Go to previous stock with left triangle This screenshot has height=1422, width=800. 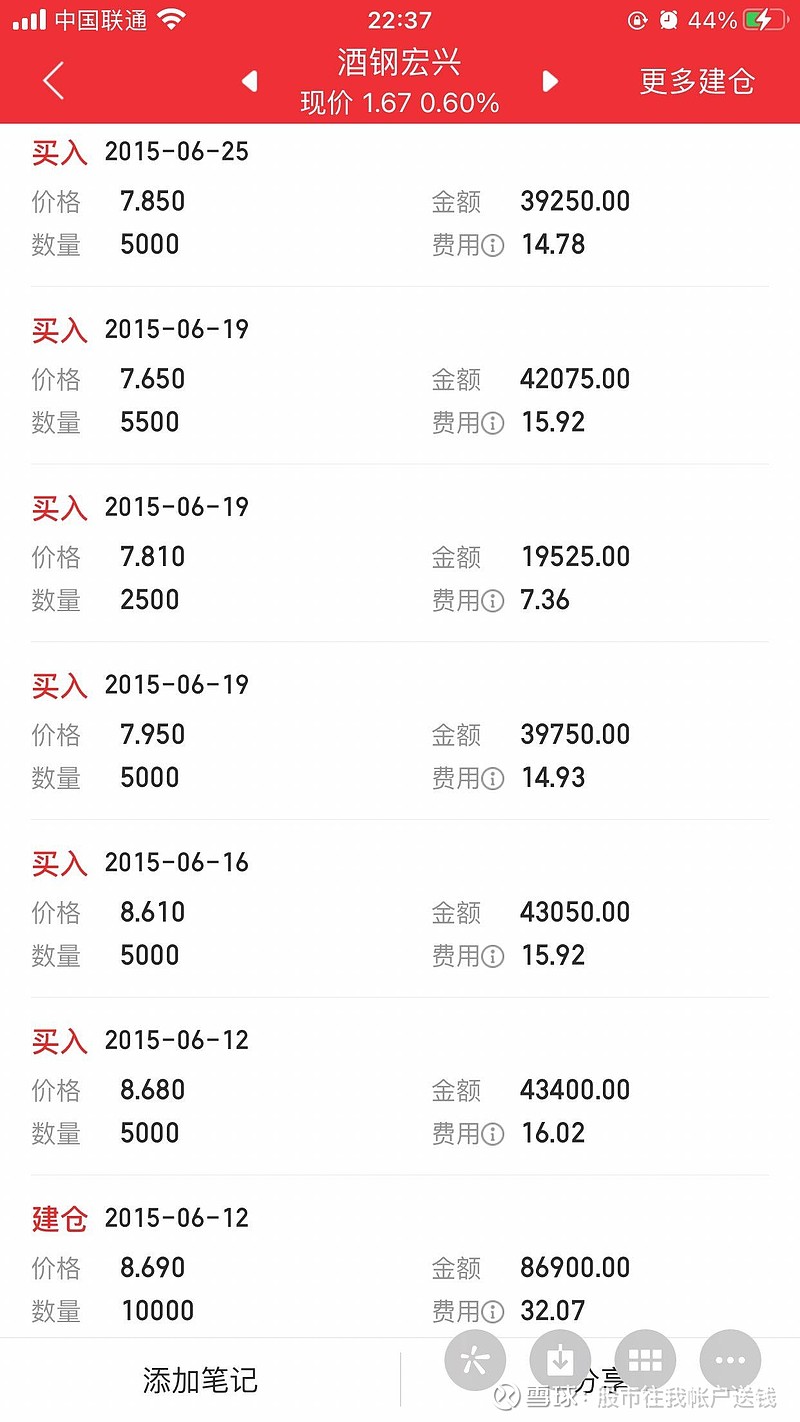tap(250, 81)
